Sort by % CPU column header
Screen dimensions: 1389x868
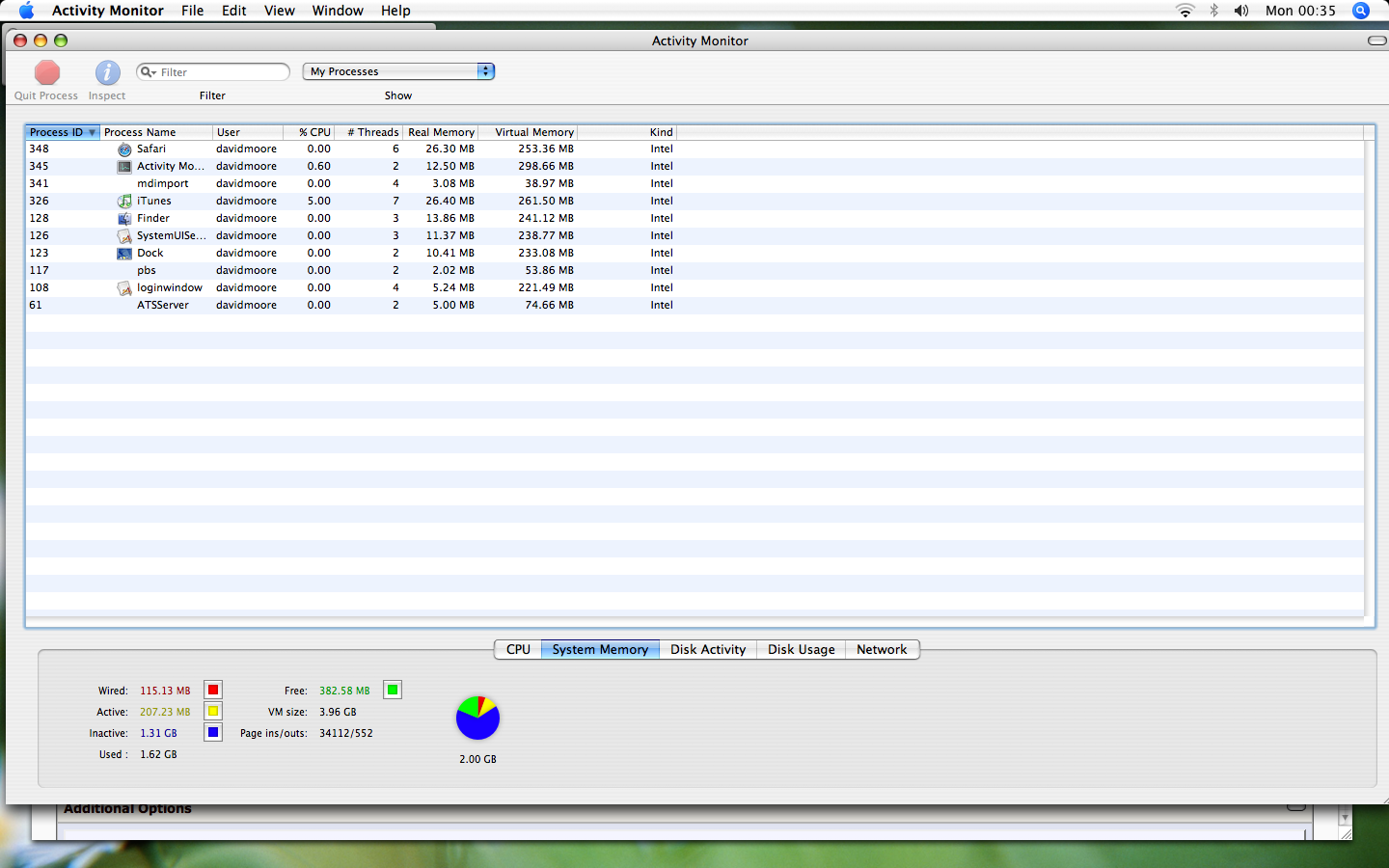tap(309, 132)
